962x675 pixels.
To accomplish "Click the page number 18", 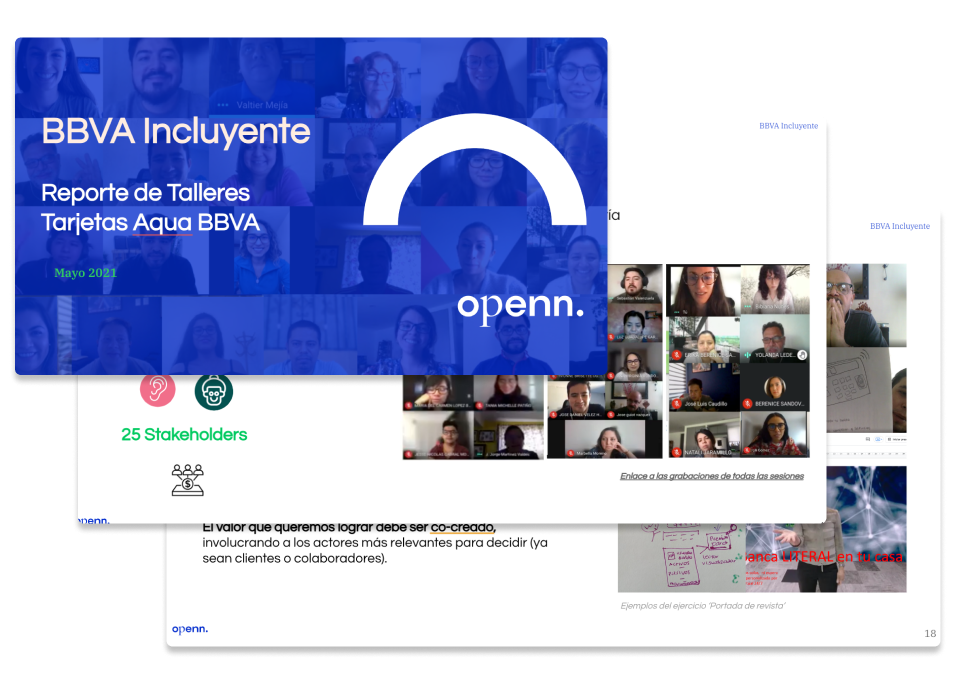I will point(930,633).
